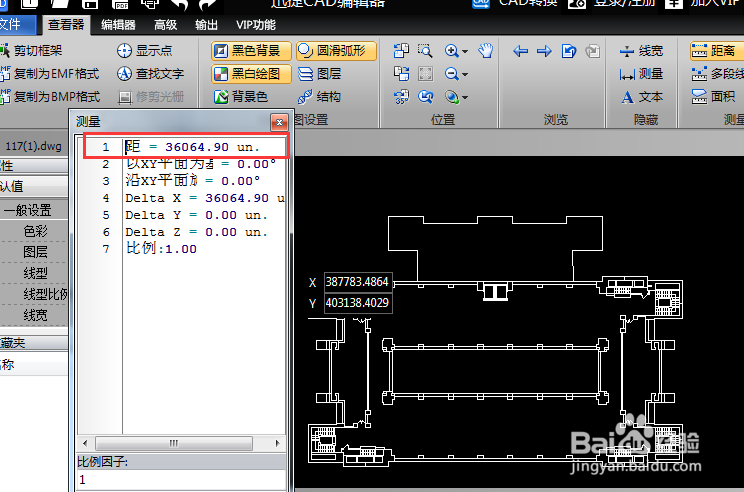Open the zoom out dropdown arrow
744x492 pixels.
(465, 74)
